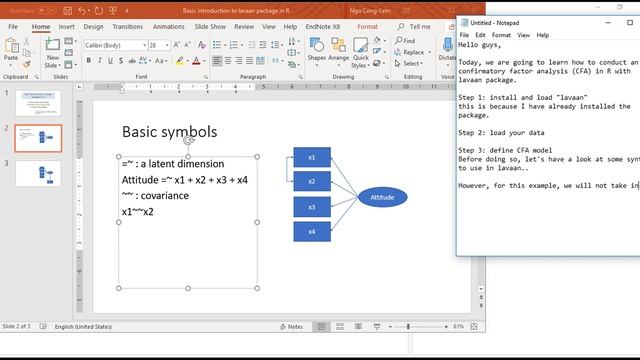The width and height of the screenshot is (640, 360).
Task: Fit slide to current window
Action: [474, 327]
